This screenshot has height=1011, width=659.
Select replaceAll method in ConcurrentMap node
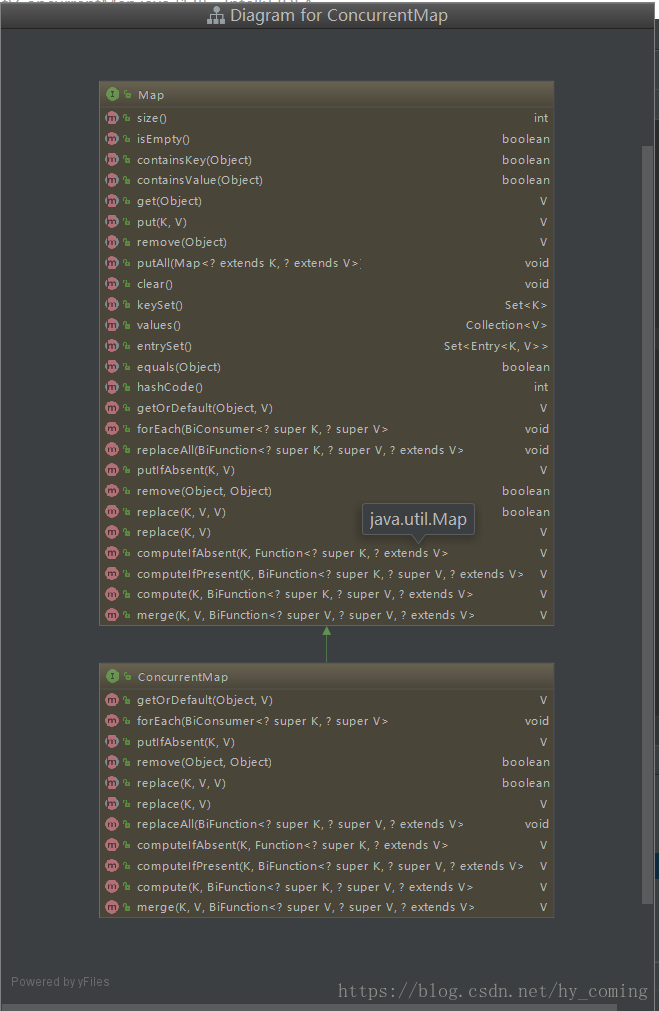point(300,824)
